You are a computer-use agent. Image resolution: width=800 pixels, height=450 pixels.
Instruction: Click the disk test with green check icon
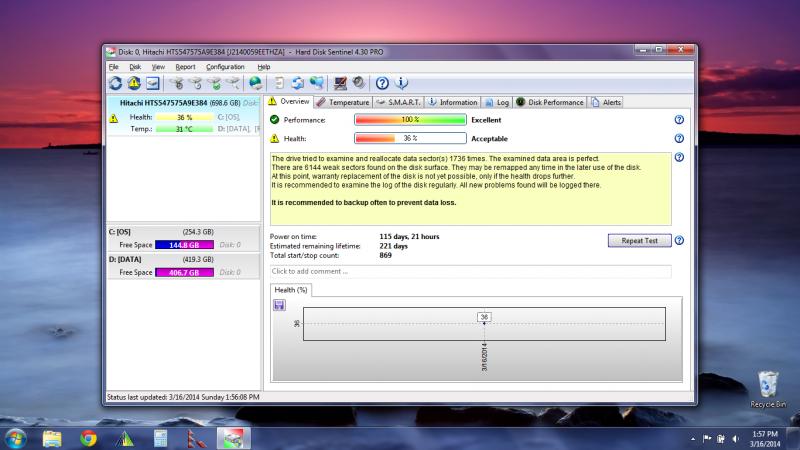pos(214,83)
